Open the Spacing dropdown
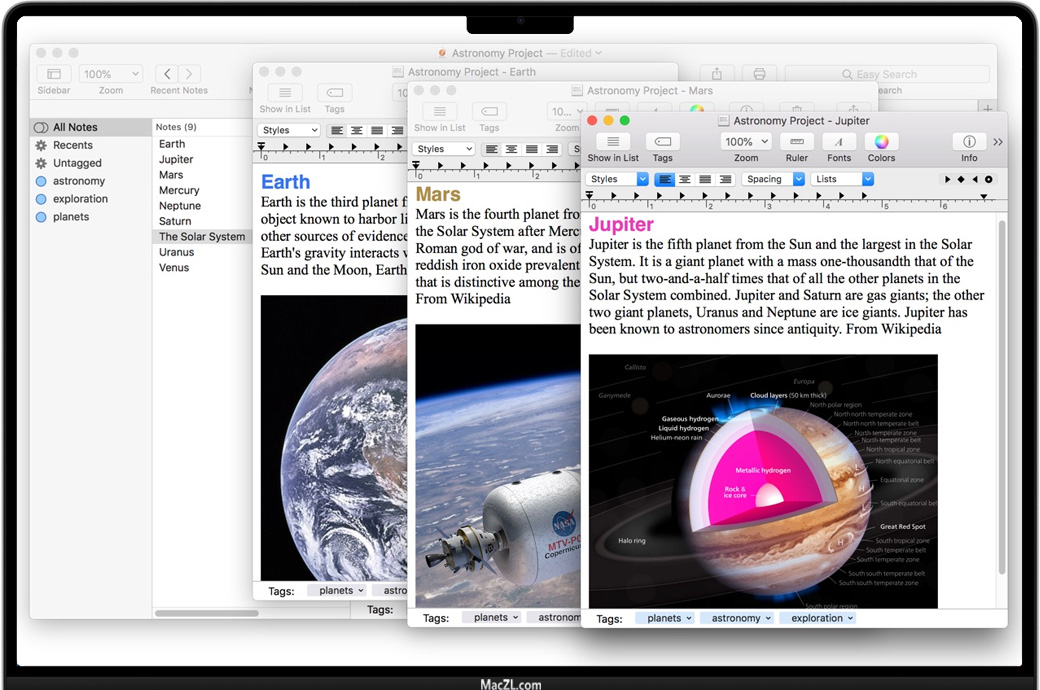Image resolution: width=1040 pixels, height=690 pixels. [773, 180]
